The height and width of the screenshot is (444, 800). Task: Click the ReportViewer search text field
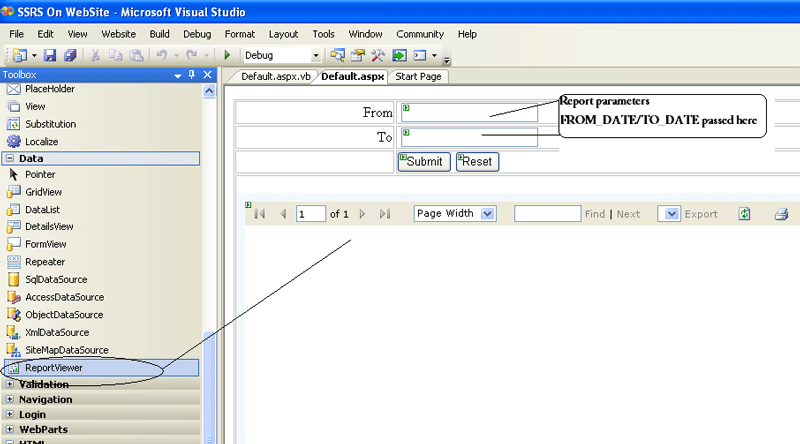(547, 214)
